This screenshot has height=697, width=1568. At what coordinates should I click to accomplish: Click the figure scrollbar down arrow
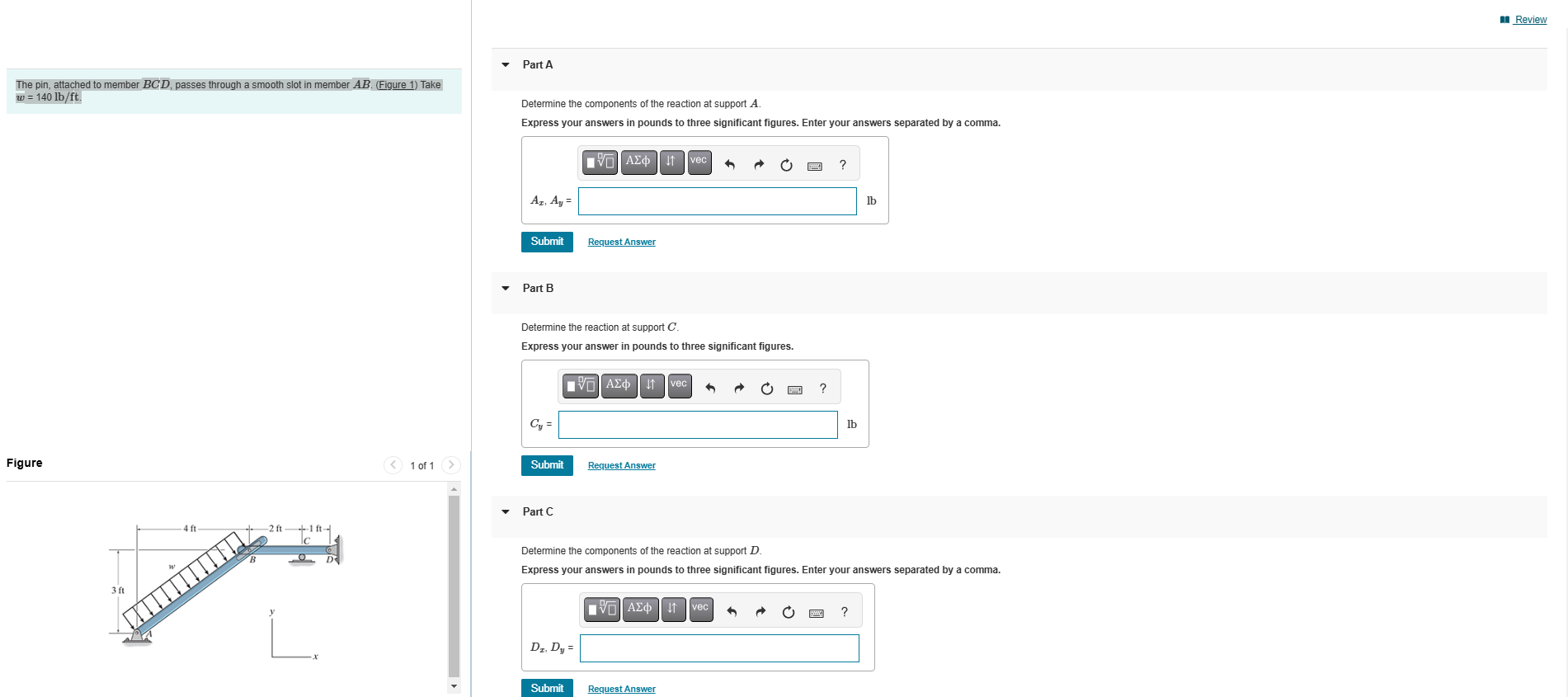(454, 686)
